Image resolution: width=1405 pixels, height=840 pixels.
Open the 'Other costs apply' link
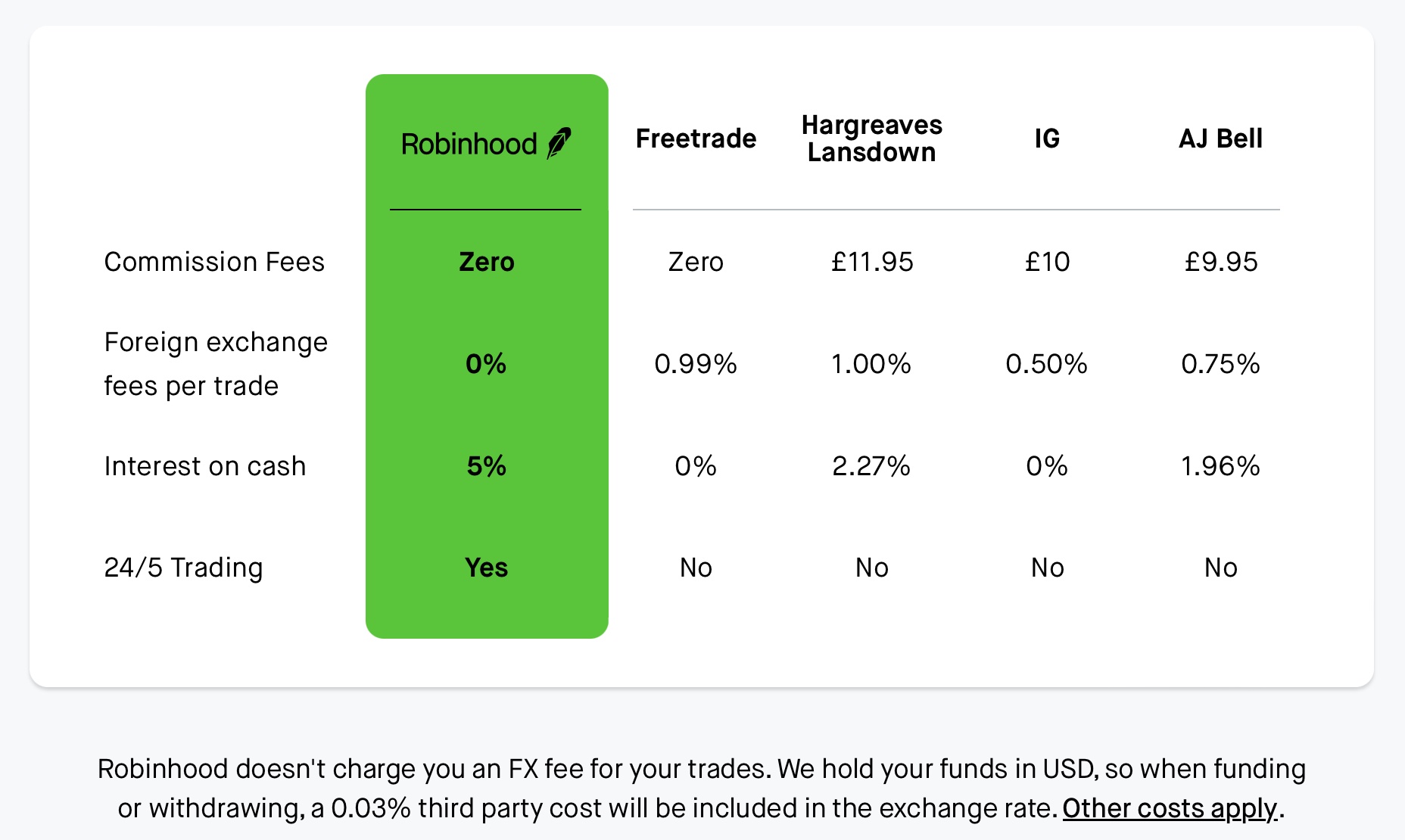[x=1170, y=808]
